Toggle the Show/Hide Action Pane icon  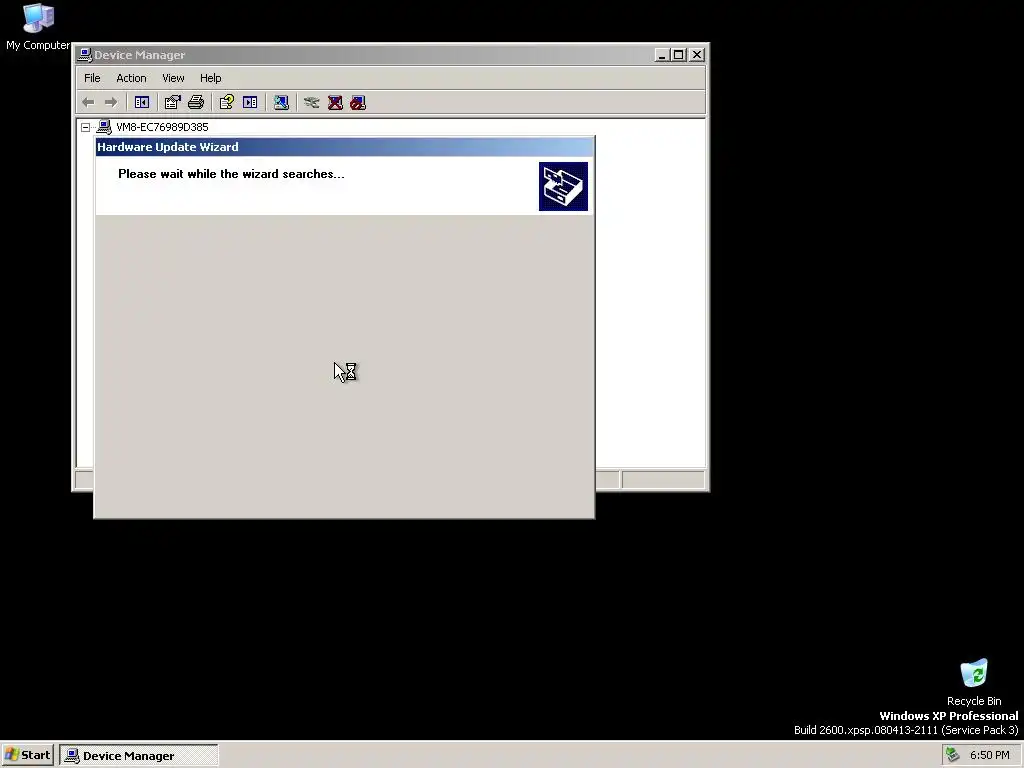tap(250, 103)
